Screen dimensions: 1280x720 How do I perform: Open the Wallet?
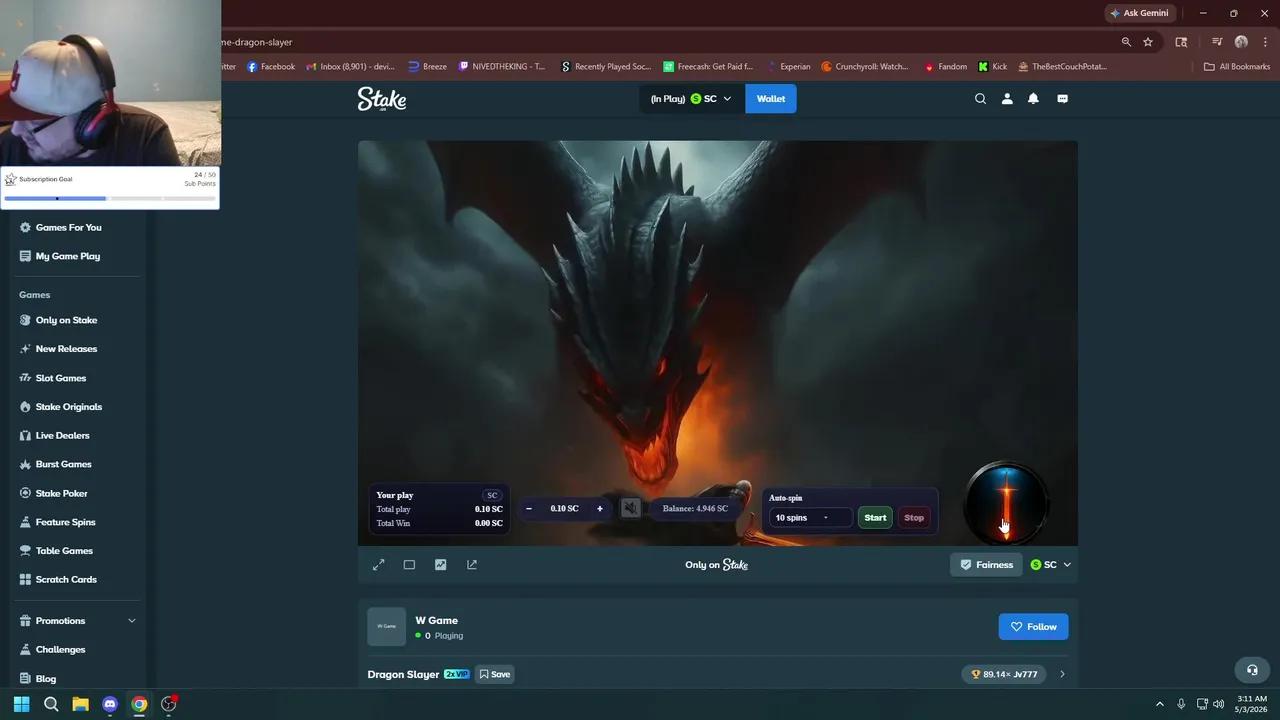(771, 99)
